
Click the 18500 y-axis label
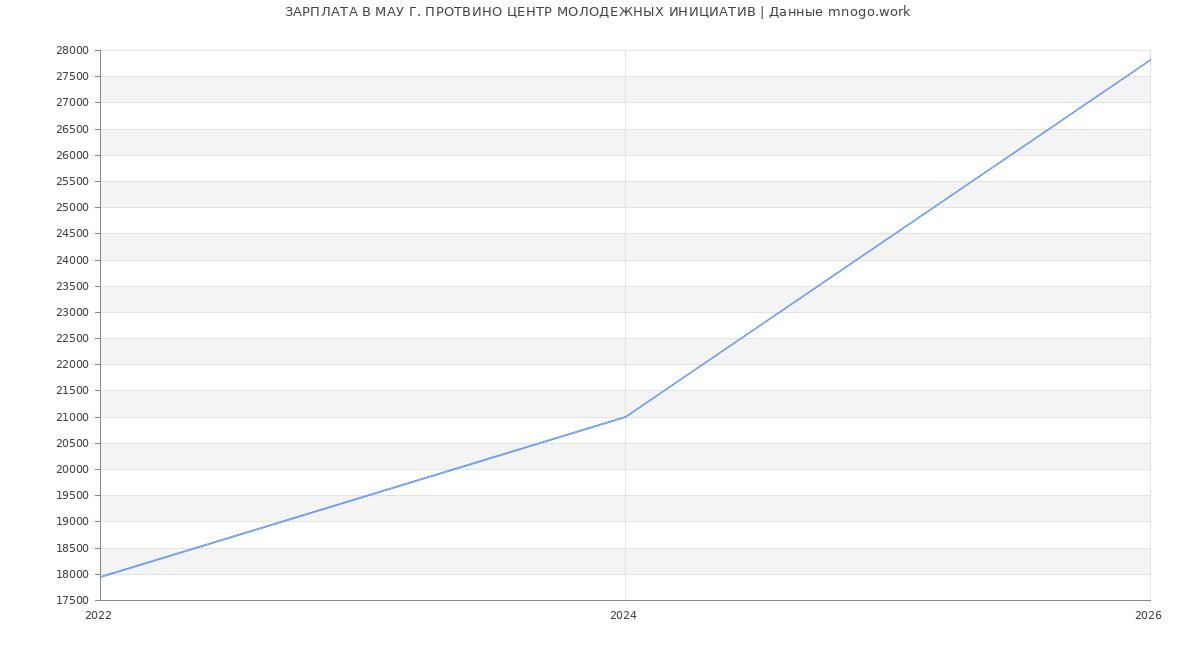point(72,548)
